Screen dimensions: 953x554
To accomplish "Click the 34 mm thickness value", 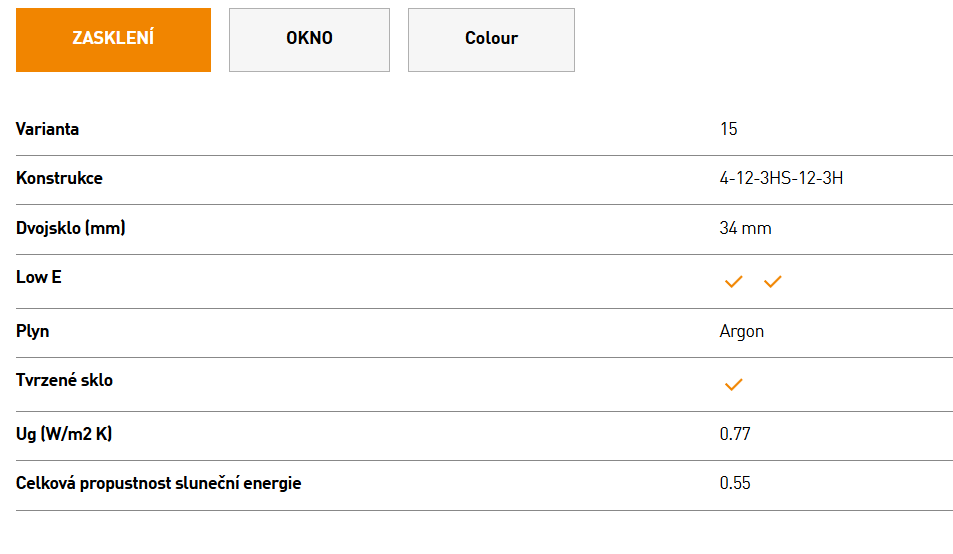I will (745, 228).
